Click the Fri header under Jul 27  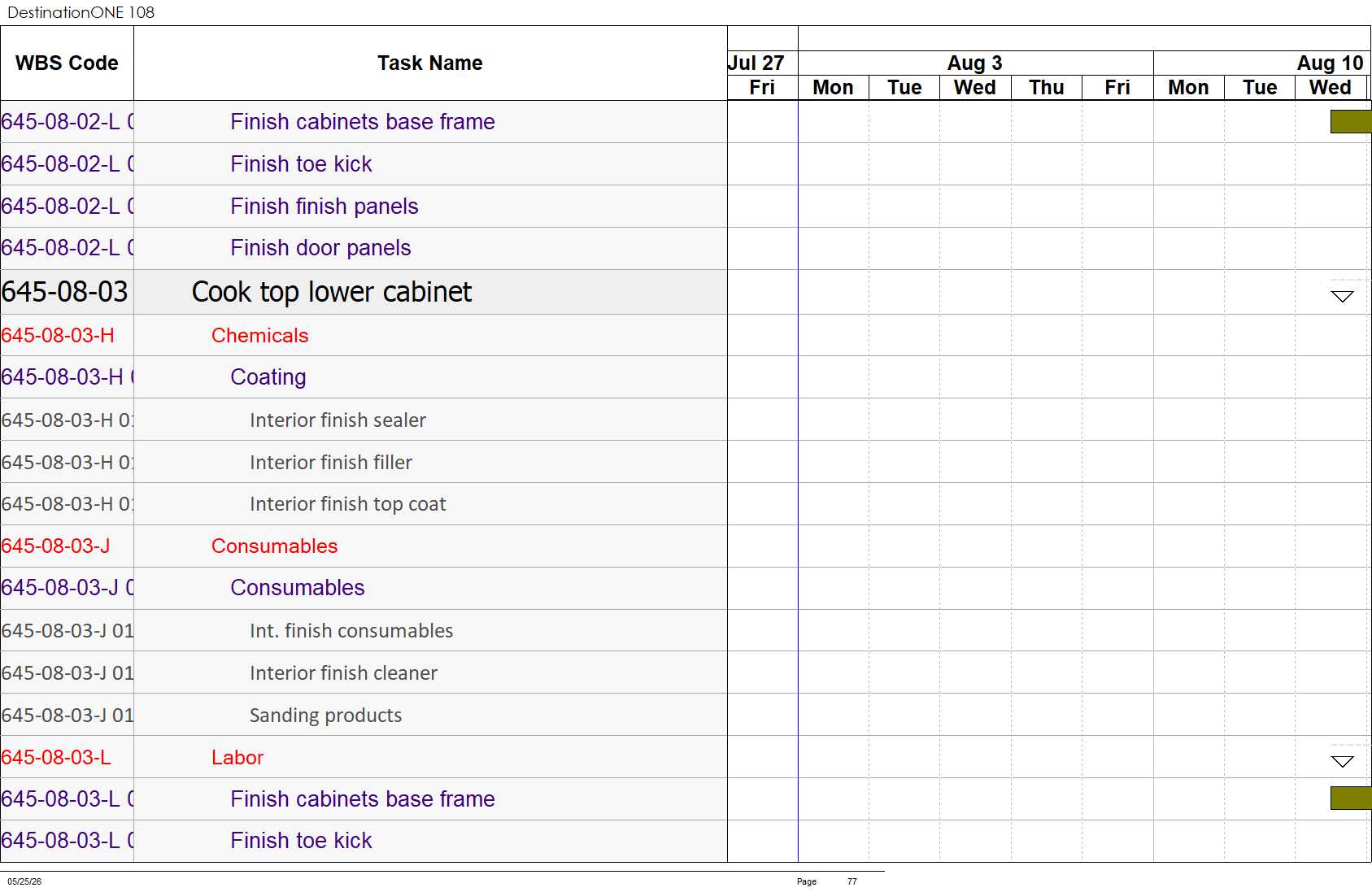(762, 87)
